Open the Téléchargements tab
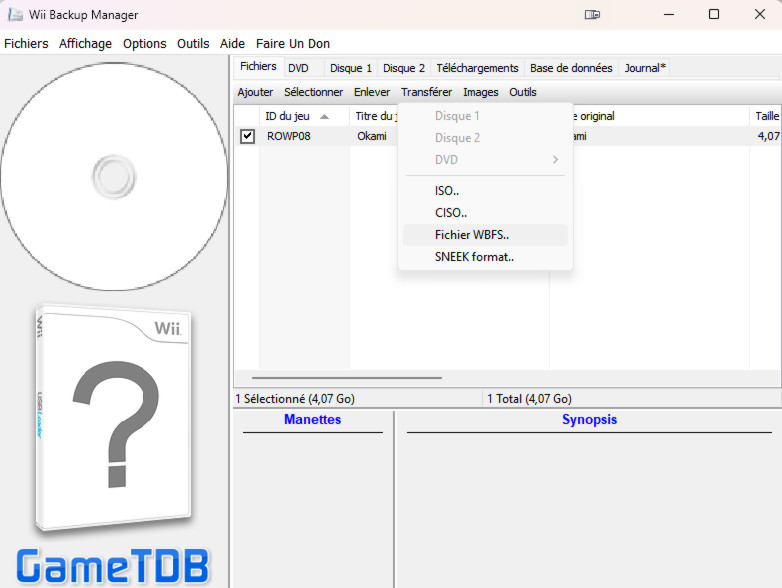The width and height of the screenshot is (782, 588). pos(477,68)
